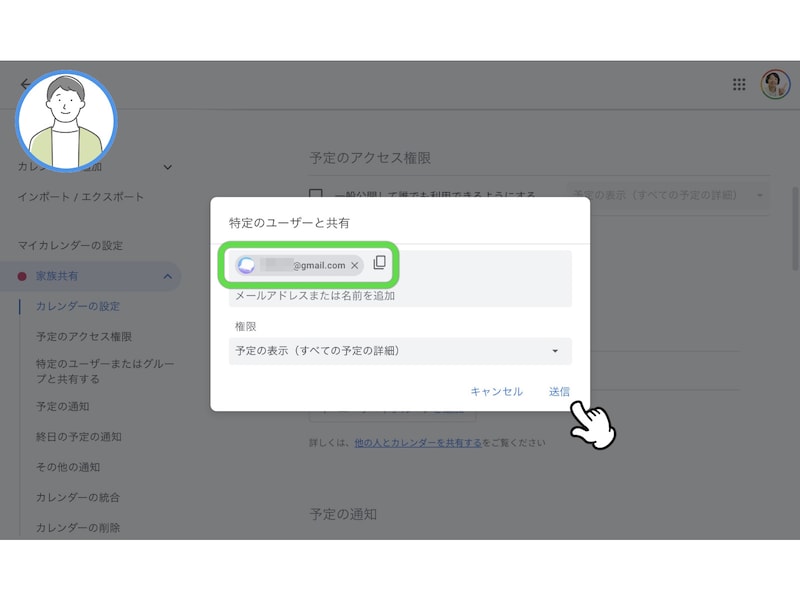Click the 予定のアクセス権限 section heading
Image resolution: width=800 pixels, height=600 pixels.
point(370,158)
